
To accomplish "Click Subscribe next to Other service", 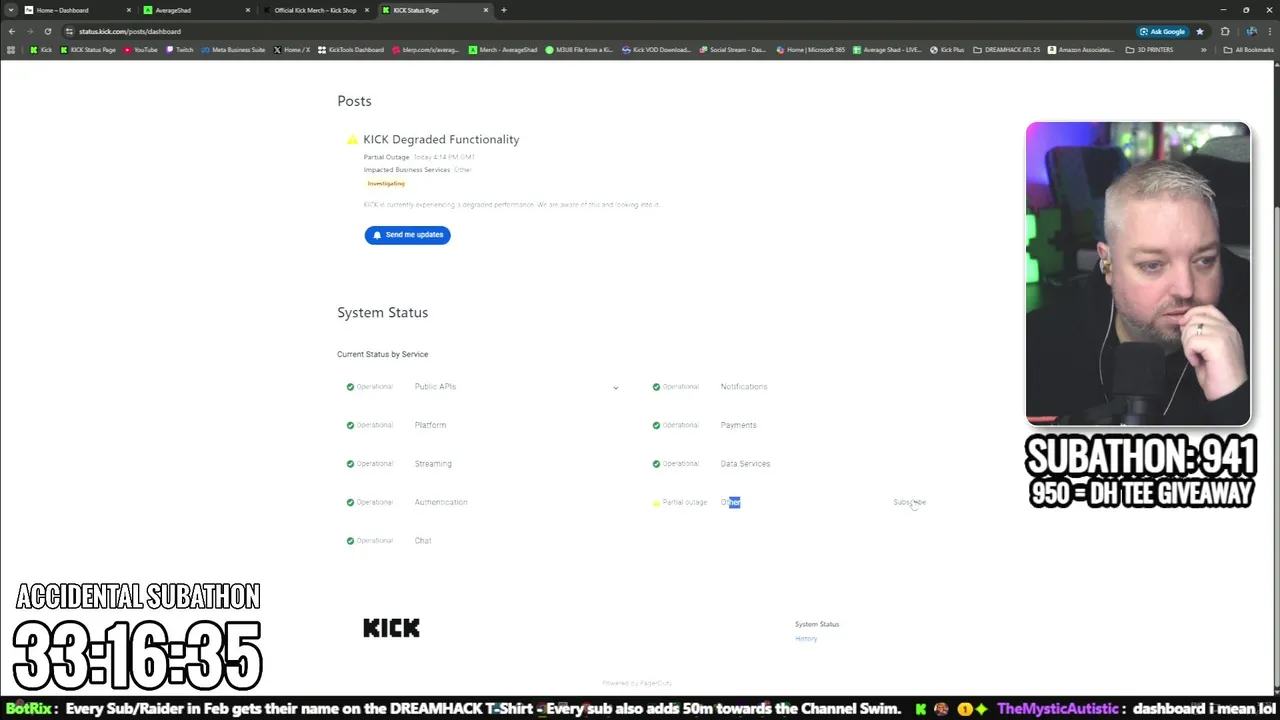I will [909, 502].
